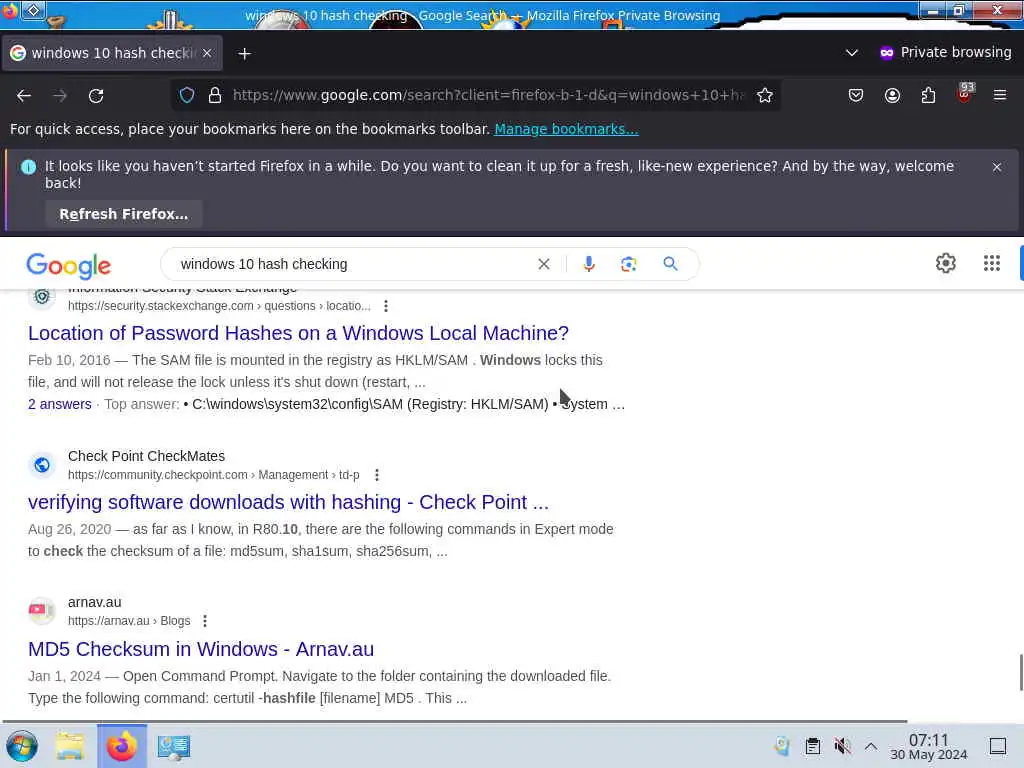The image size is (1024, 768).
Task: Open the computer monitor taskbar icon
Action: [174, 746]
